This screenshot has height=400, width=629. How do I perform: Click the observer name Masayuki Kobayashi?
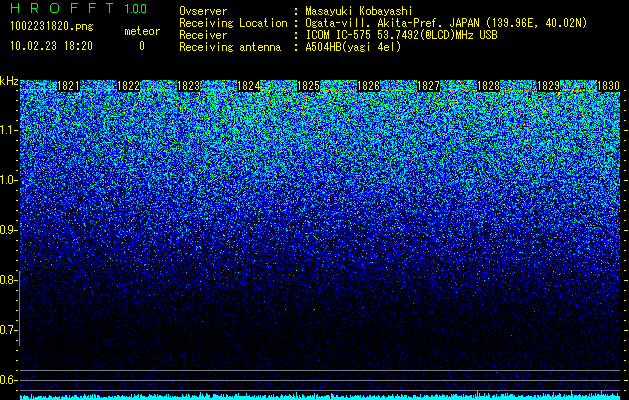tap(358, 11)
